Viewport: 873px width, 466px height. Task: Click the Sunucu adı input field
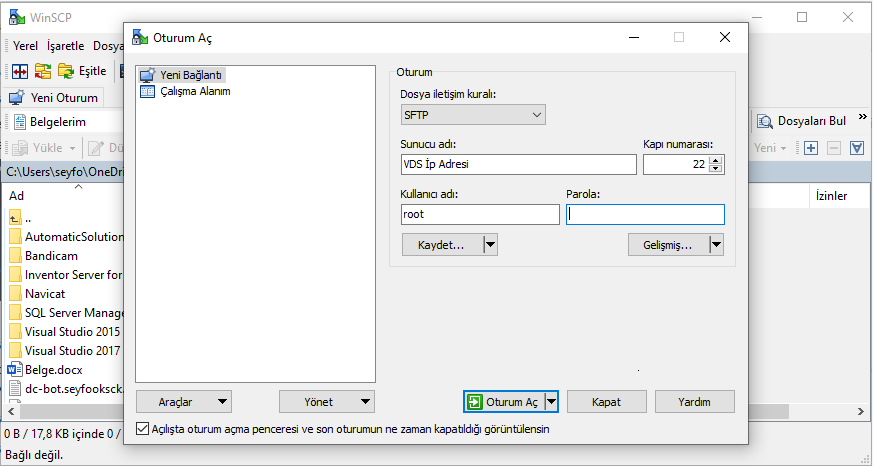(x=518, y=165)
